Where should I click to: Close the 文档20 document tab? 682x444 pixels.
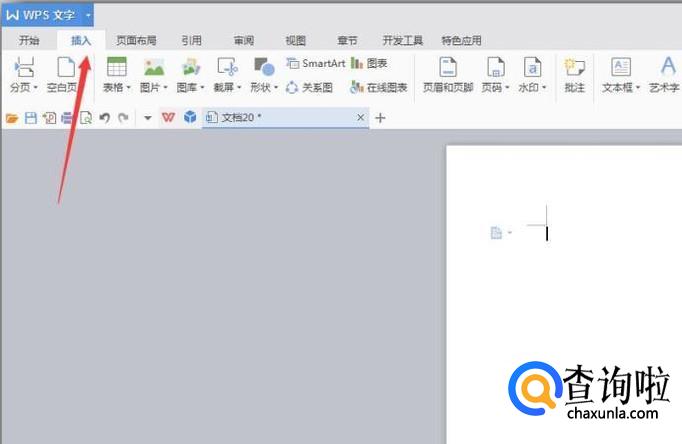pyautogui.click(x=361, y=117)
